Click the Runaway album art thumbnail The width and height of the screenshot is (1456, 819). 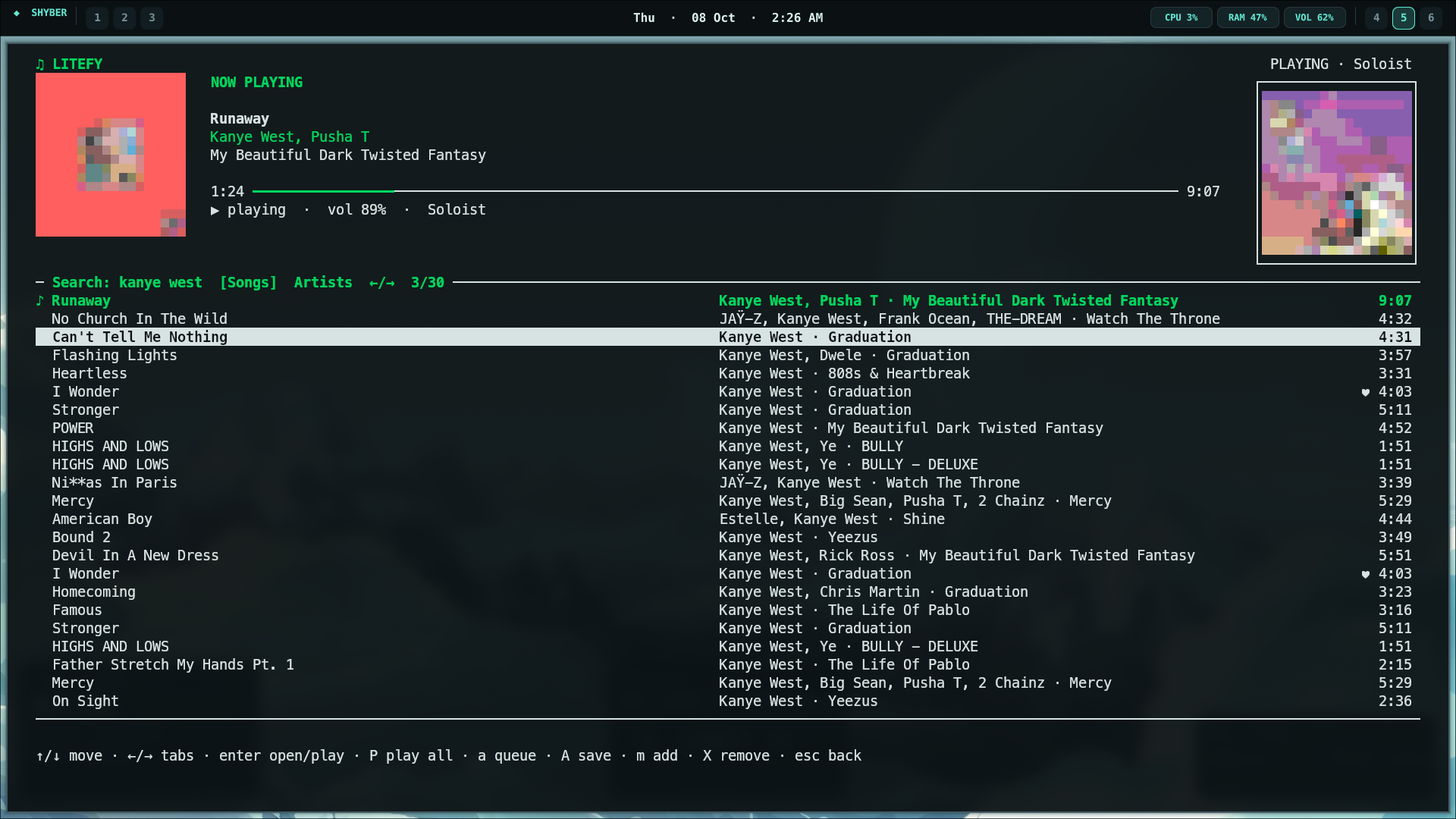tap(111, 155)
